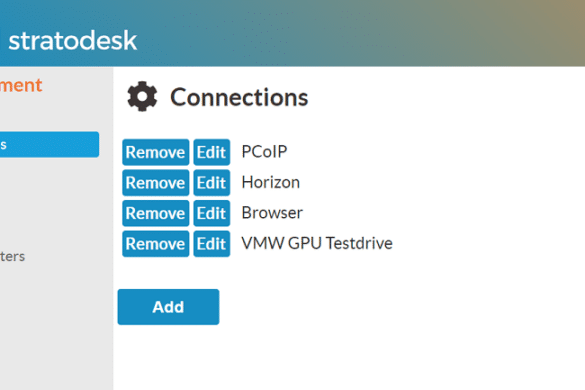Screen dimensions: 585x390
Task: Edit the VMW GPU Testdrive connection
Action: pos(212,244)
